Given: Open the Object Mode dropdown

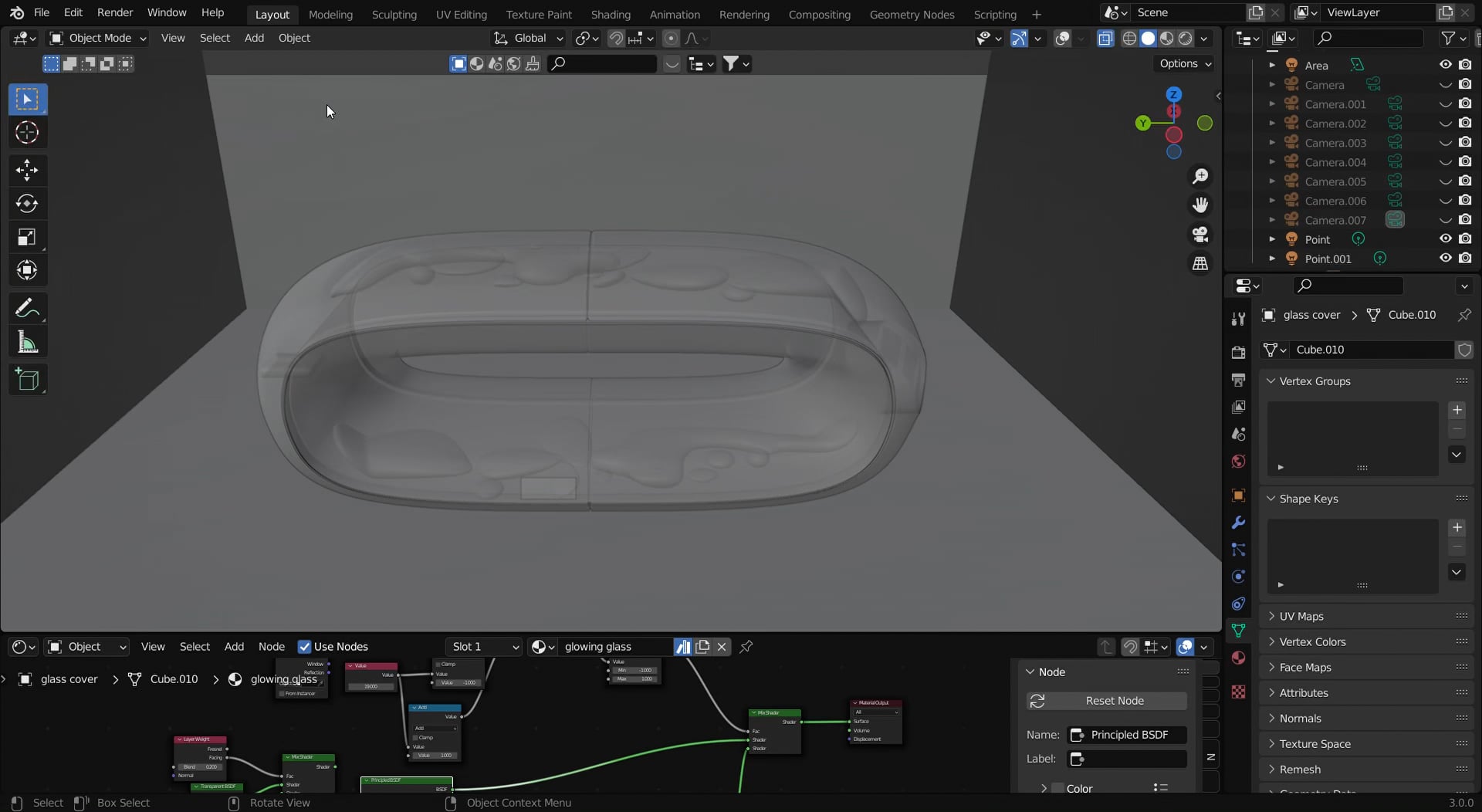Looking at the screenshot, I should (x=98, y=38).
